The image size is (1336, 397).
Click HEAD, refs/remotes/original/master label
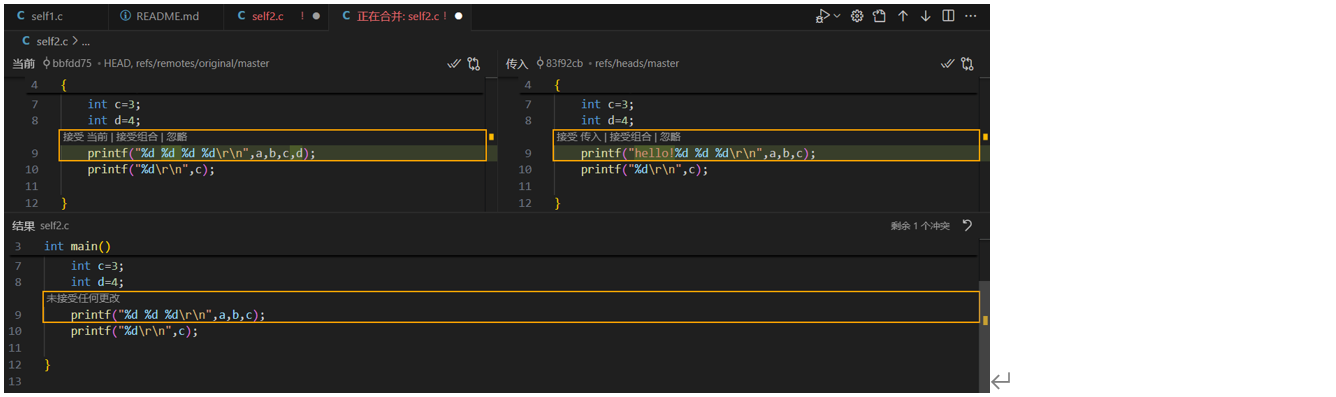click(x=186, y=63)
